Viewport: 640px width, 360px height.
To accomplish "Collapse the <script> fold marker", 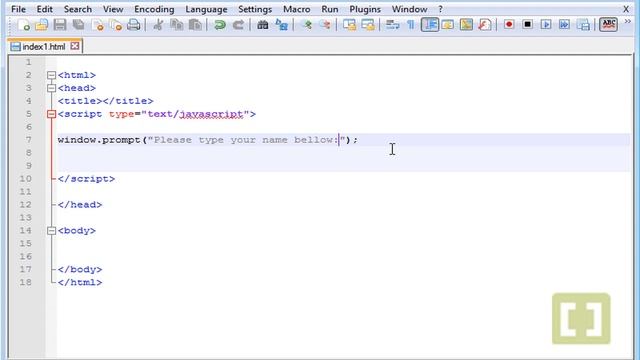I will pos(51,114).
